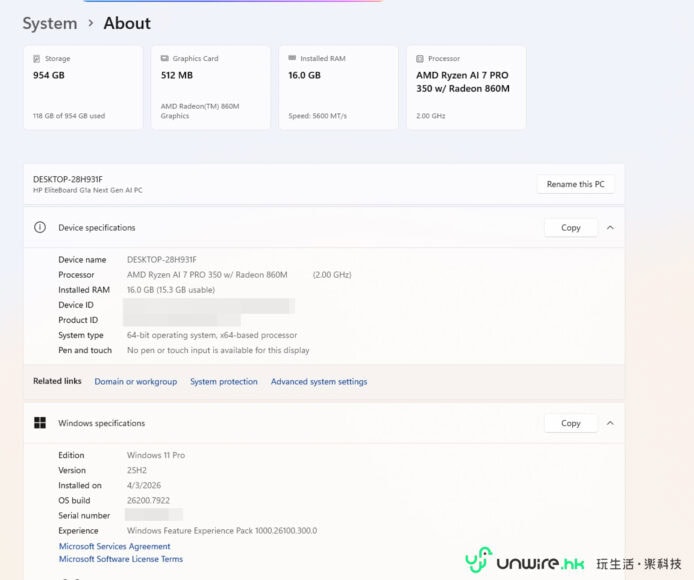Open Microsoft Software License Terms
The image size is (694, 580).
[120, 559]
